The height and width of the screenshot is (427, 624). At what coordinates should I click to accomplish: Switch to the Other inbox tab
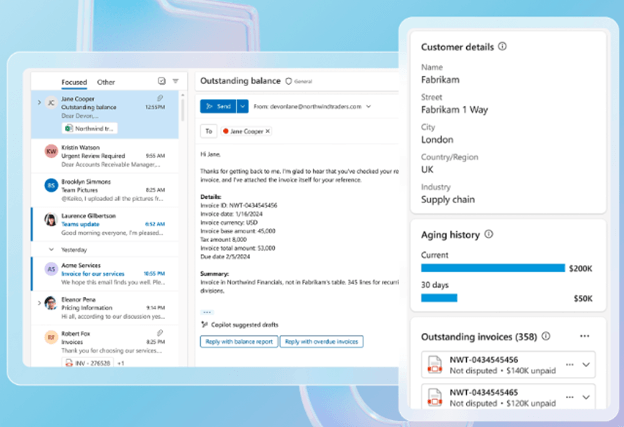click(x=106, y=82)
